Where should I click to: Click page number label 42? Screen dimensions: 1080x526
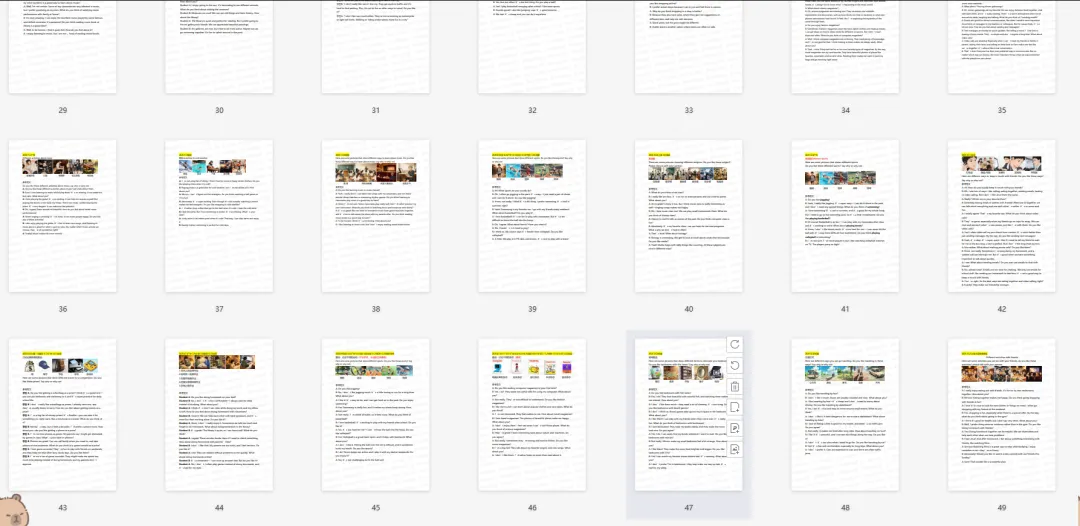(x=1001, y=309)
